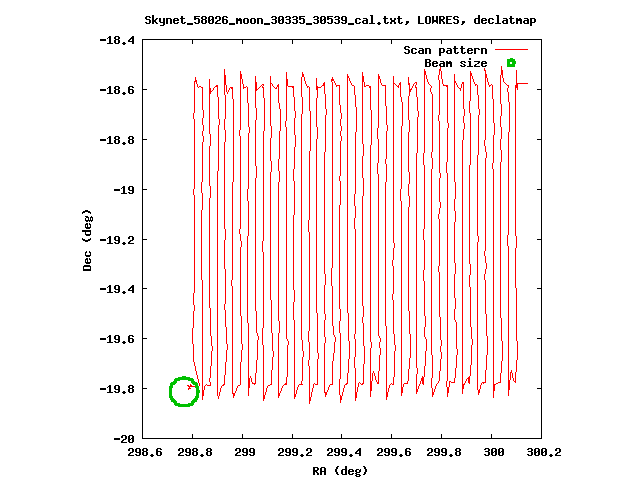The width and height of the screenshot is (640, 480).
Task: Click the y-axis tick label -19
Action: click(124, 190)
